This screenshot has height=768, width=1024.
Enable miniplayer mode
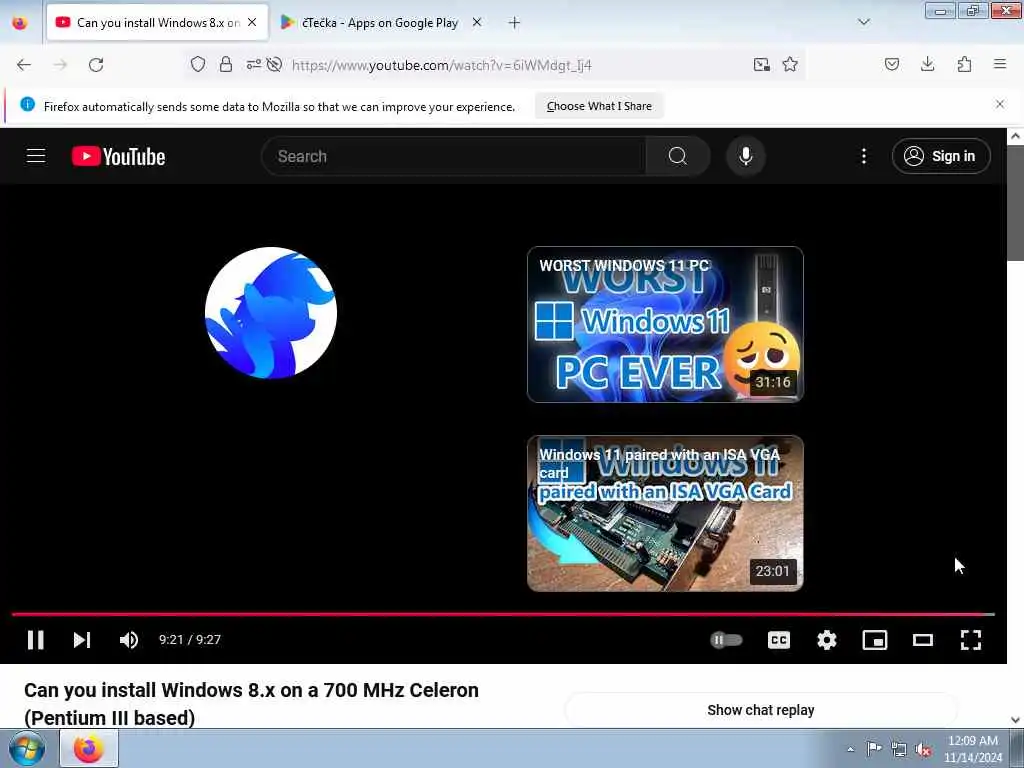[874, 640]
